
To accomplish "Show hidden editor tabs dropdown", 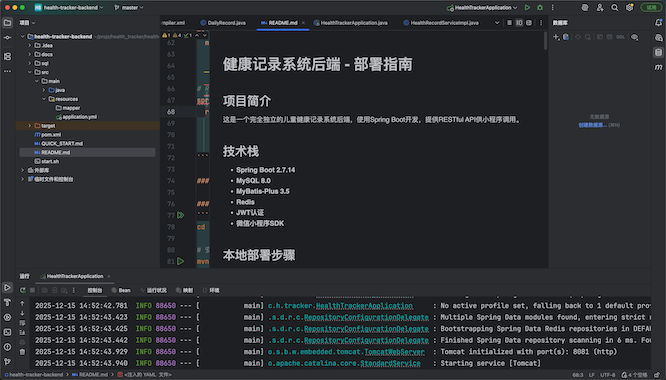I will click(x=497, y=23).
